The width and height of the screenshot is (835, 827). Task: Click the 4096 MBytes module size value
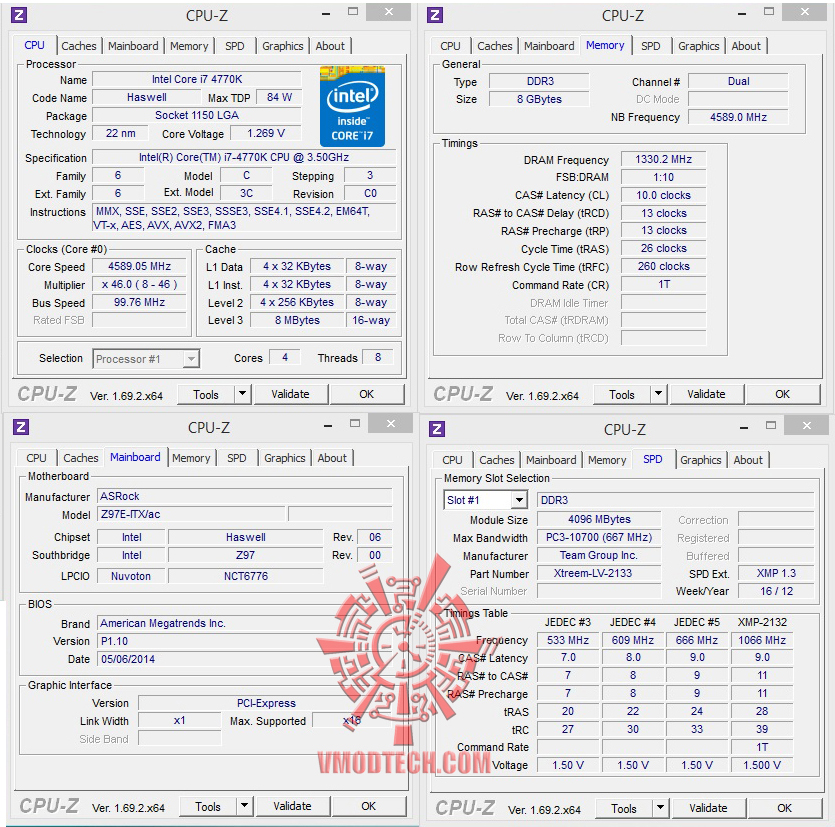tap(599, 519)
